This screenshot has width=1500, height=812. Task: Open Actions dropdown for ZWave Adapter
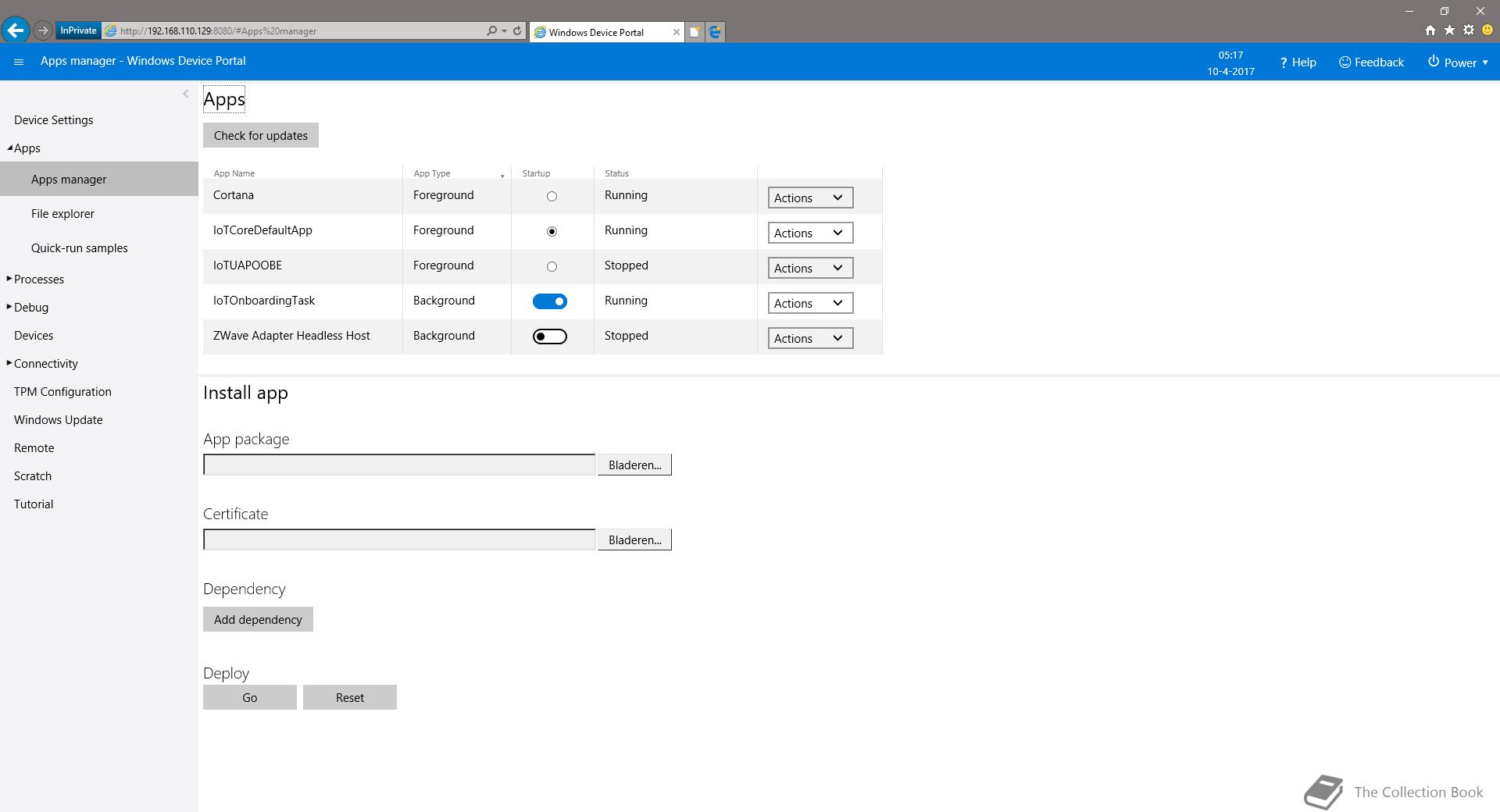pyautogui.click(x=810, y=338)
